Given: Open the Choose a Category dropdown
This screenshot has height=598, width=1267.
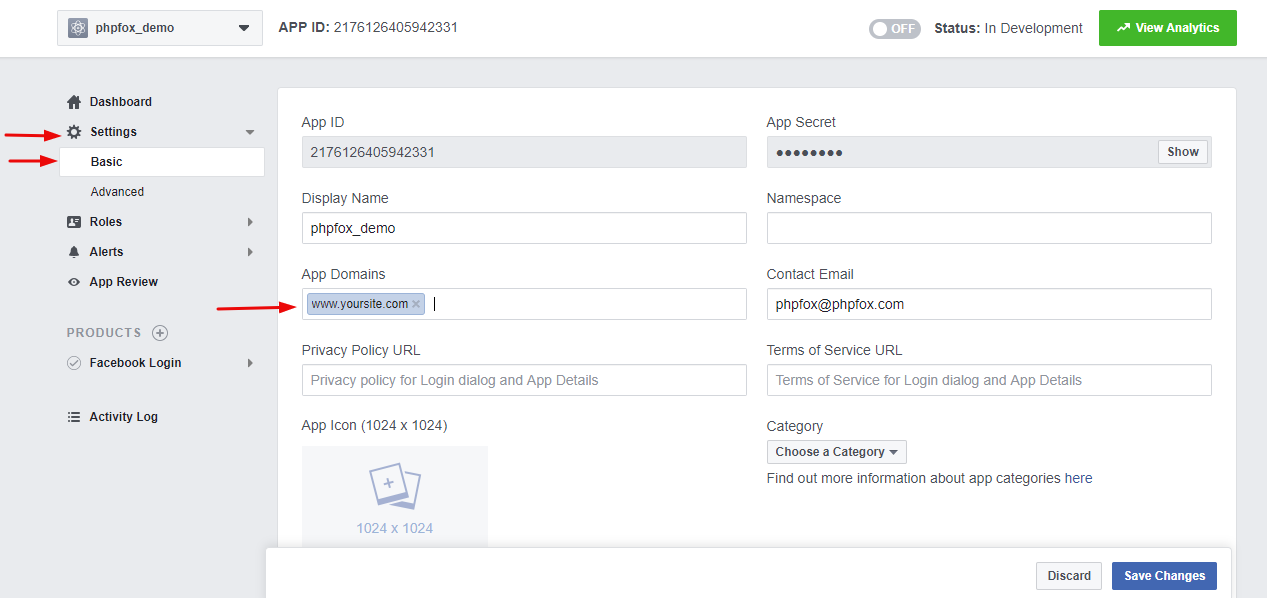Looking at the screenshot, I should pyautogui.click(x=836, y=452).
